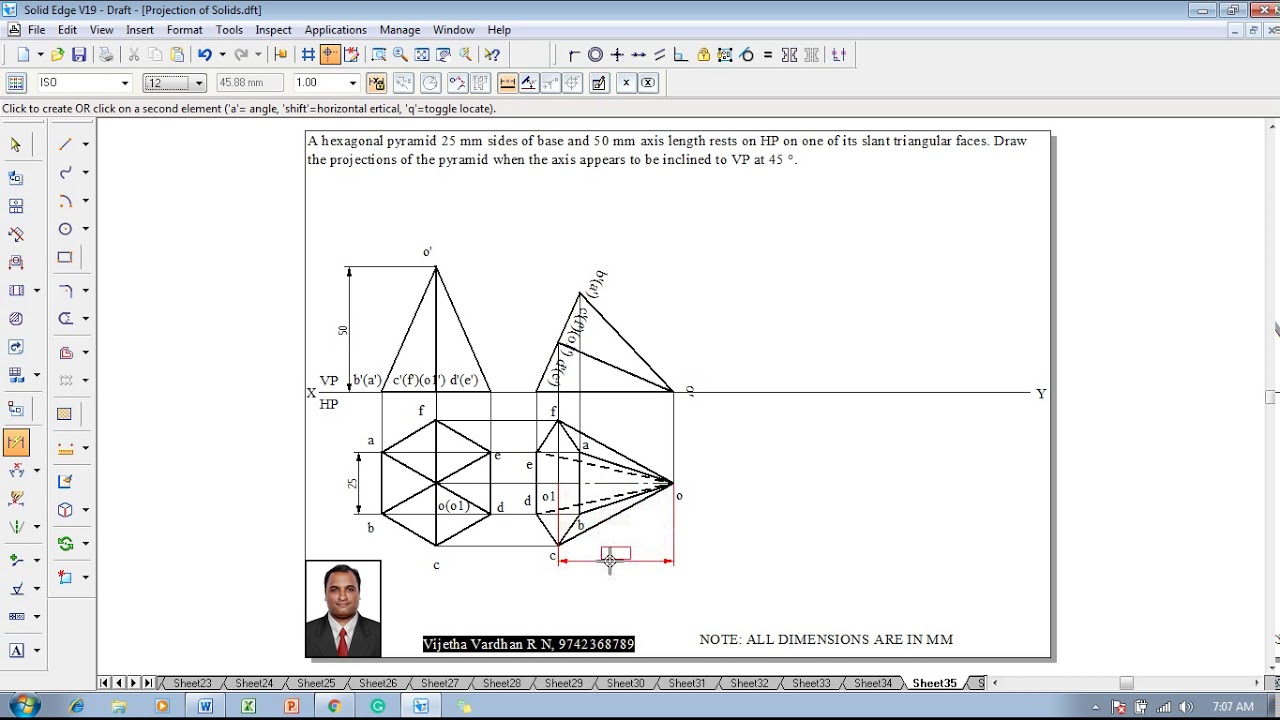
Task: Click the Open folder icon
Action: pyautogui.click(x=57, y=55)
